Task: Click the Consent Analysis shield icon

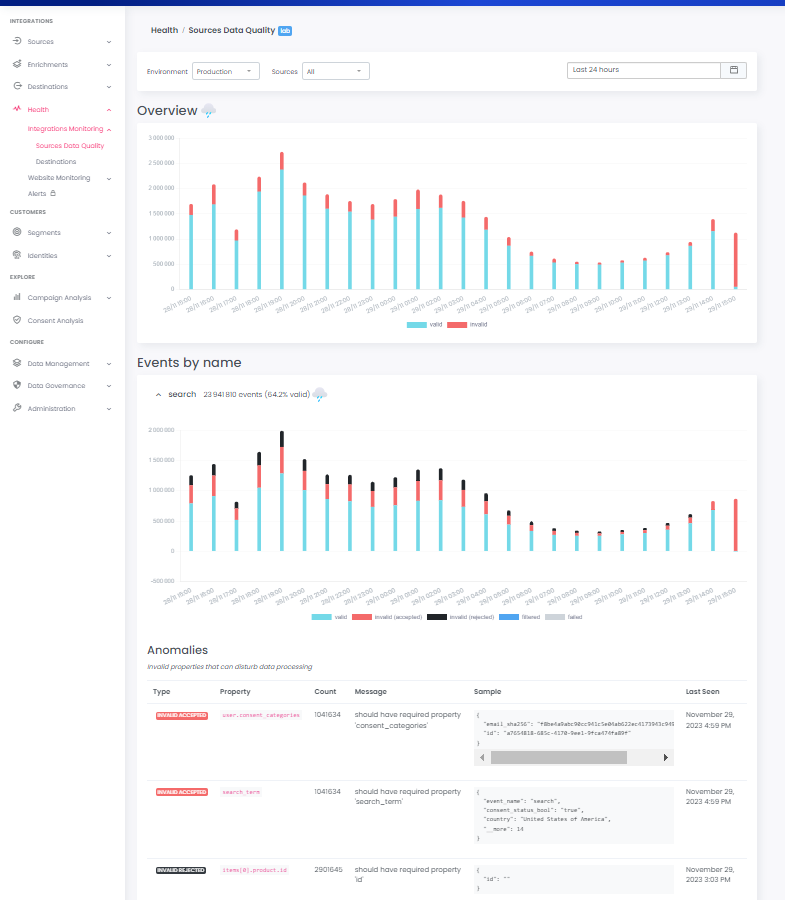Action: point(17,320)
